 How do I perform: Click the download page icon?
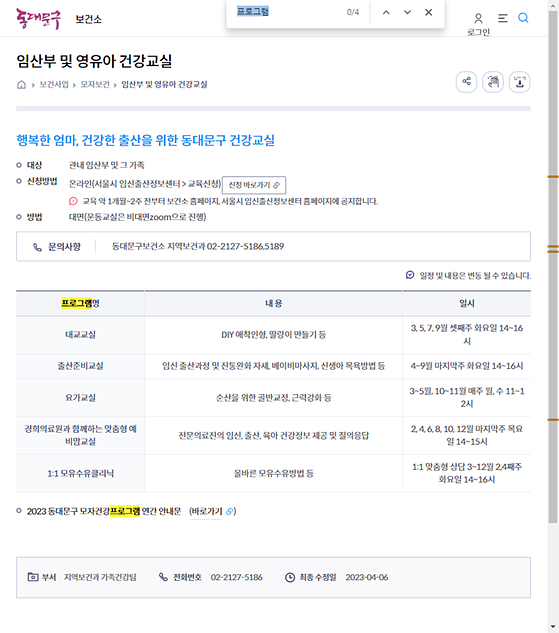[519, 82]
